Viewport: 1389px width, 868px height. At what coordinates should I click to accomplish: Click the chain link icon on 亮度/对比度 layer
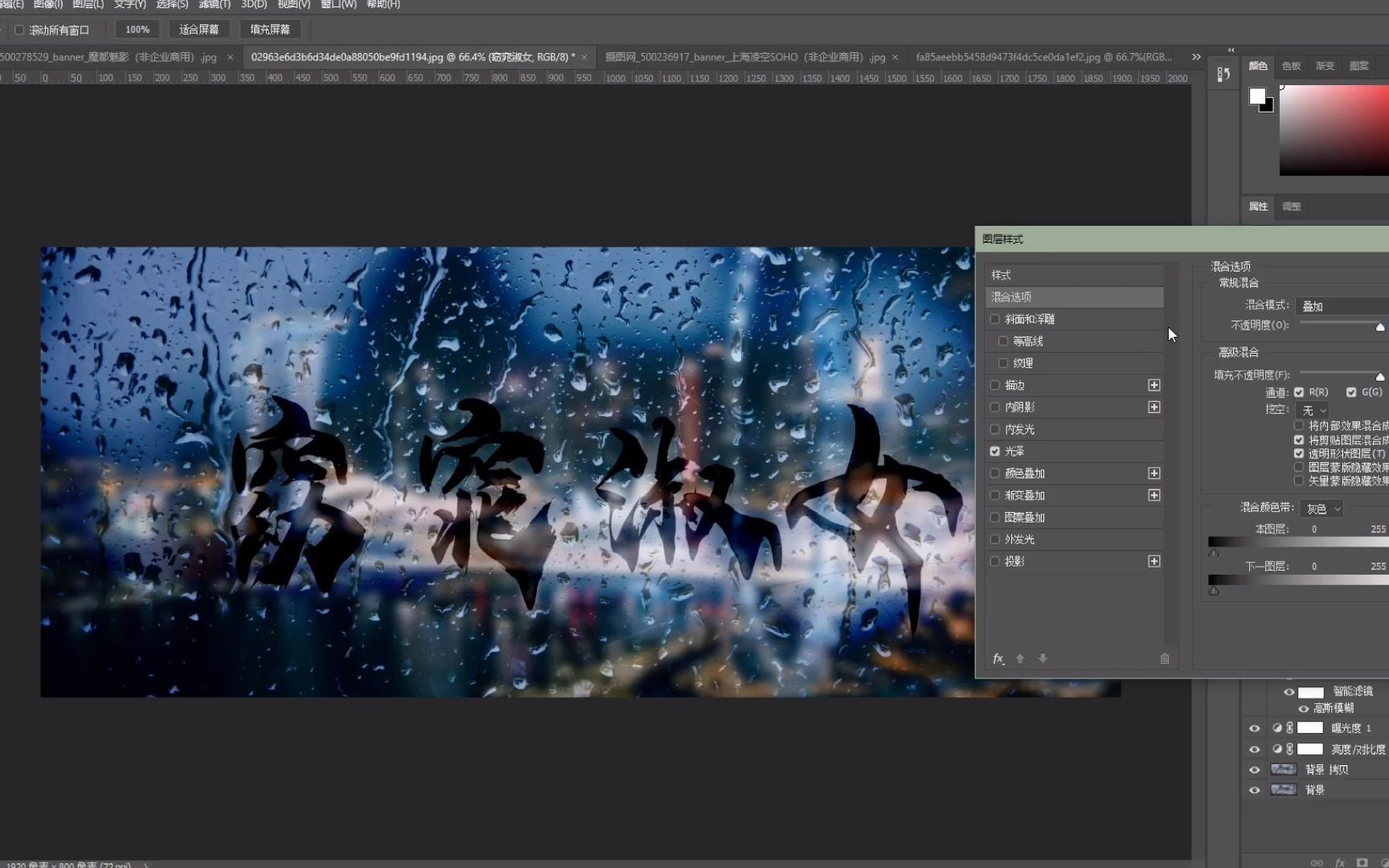1289,749
